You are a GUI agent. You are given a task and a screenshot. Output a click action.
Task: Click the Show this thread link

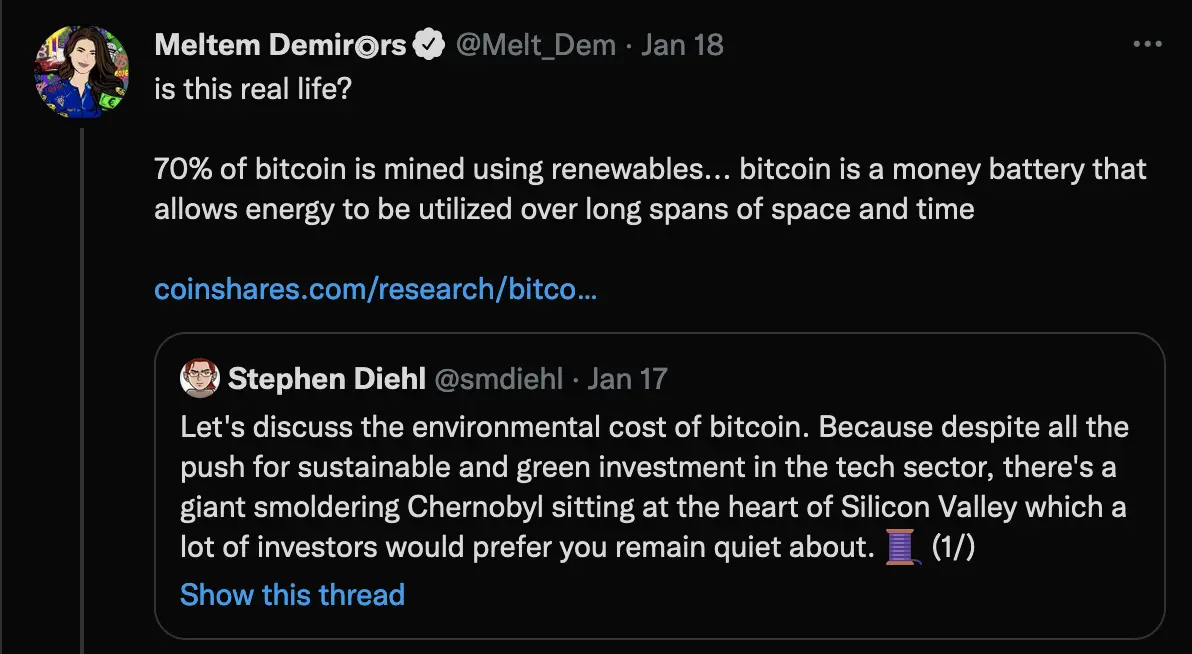click(292, 595)
